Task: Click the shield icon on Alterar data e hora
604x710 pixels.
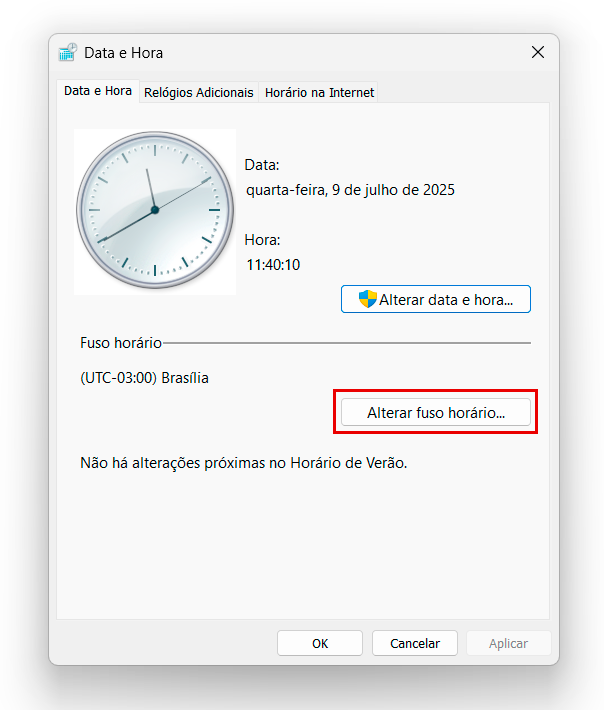Action: (367, 299)
